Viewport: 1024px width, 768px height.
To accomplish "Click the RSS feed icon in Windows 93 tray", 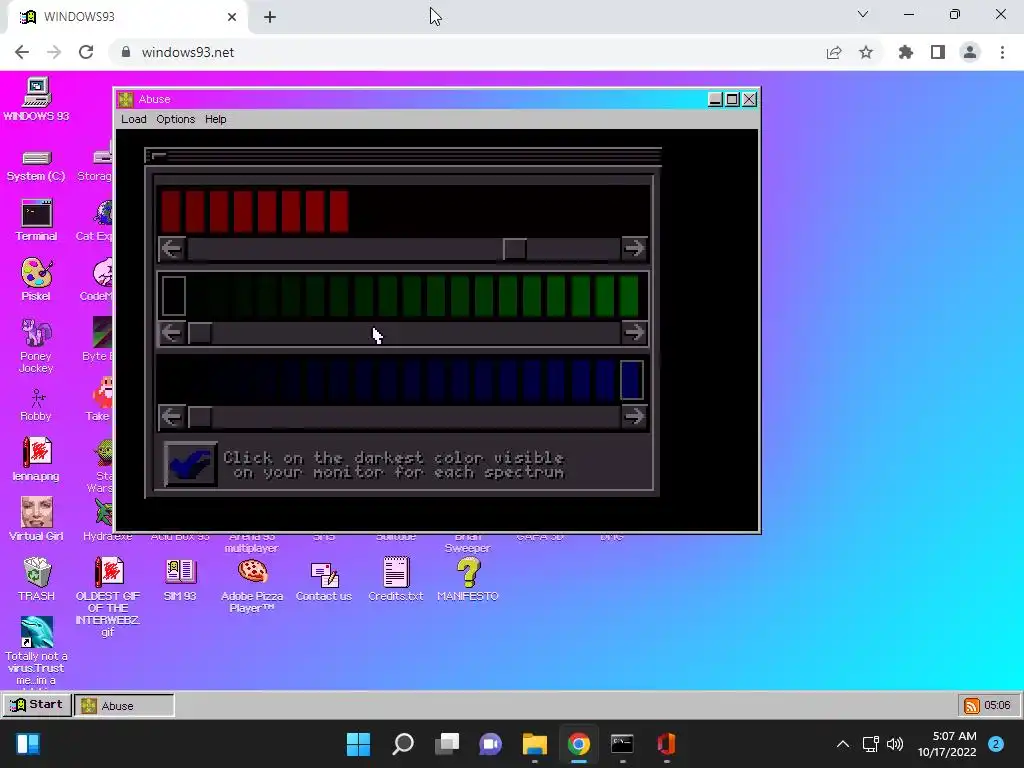I will click(972, 705).
